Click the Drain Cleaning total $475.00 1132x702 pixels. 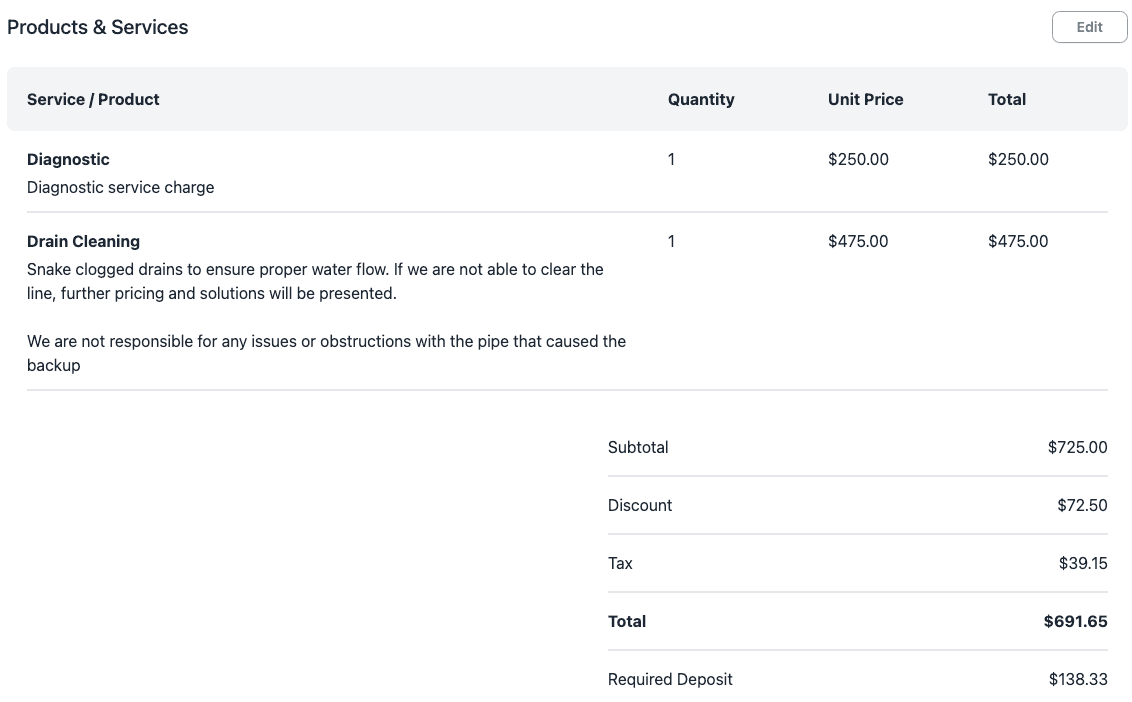point(1018,241)
